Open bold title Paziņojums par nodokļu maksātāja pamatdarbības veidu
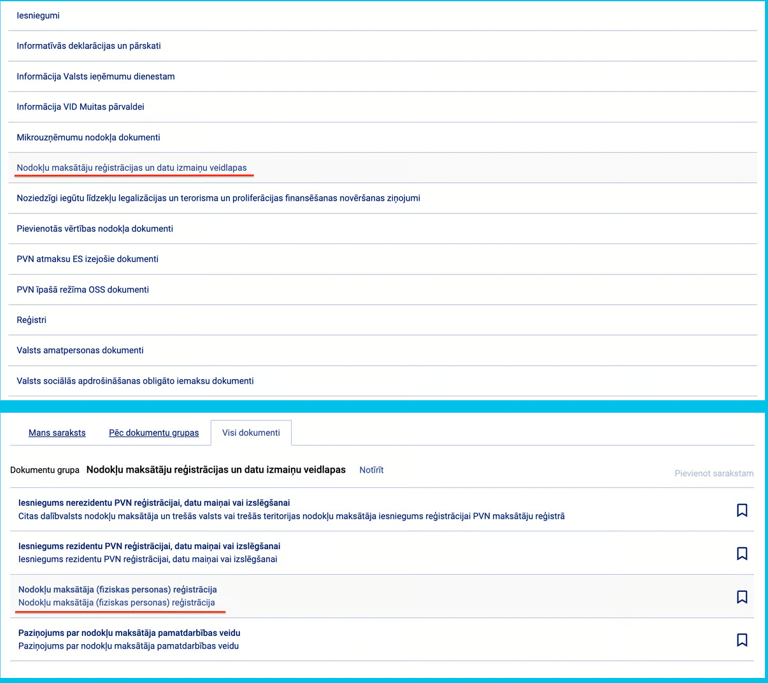Image resolution: width=768 pixels, height=683 pixels. click(x=129, y=633)
